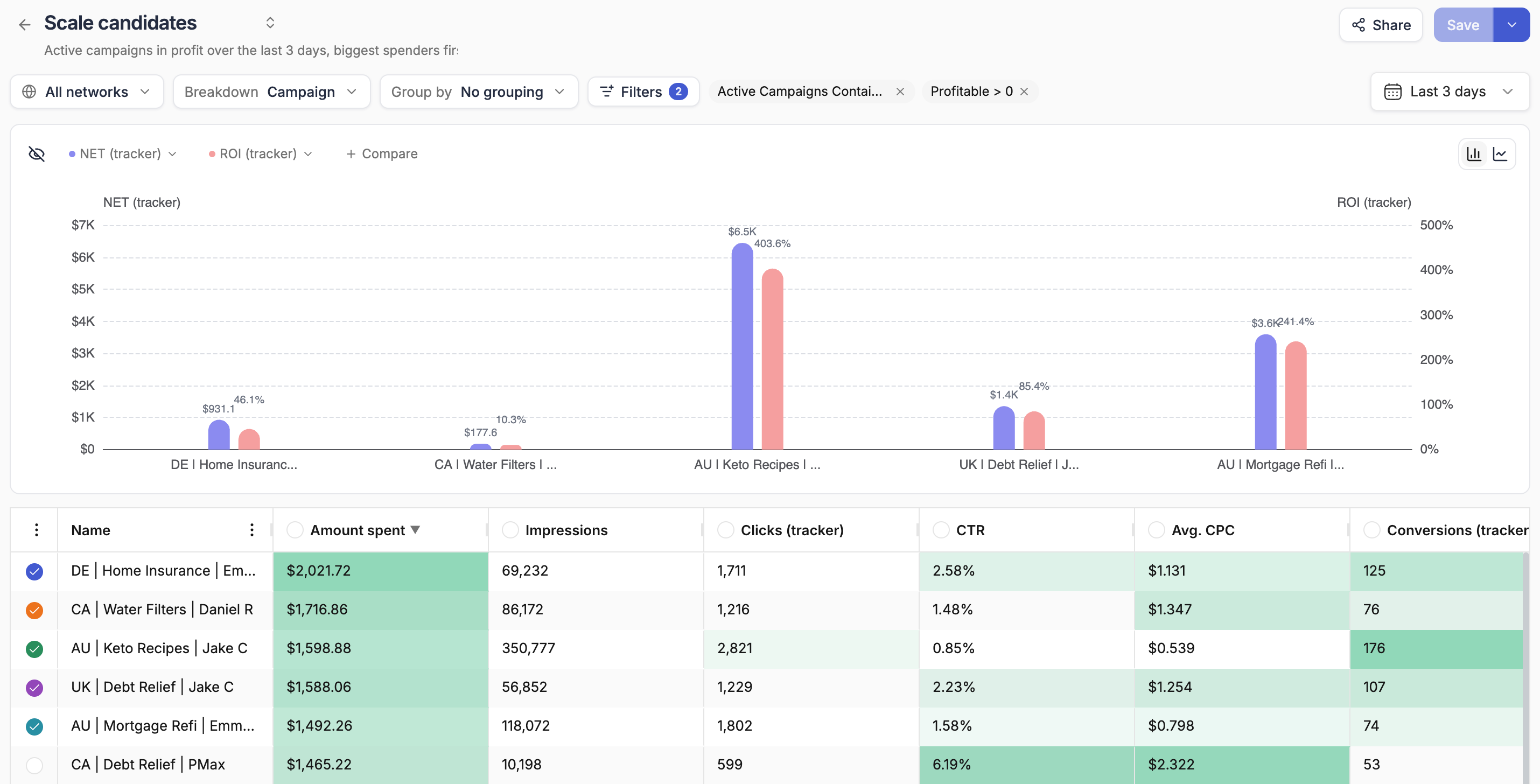Click the 6.19% CTR cell
This screenshot has height=784, width=1540.
(x=1026, y=765)
